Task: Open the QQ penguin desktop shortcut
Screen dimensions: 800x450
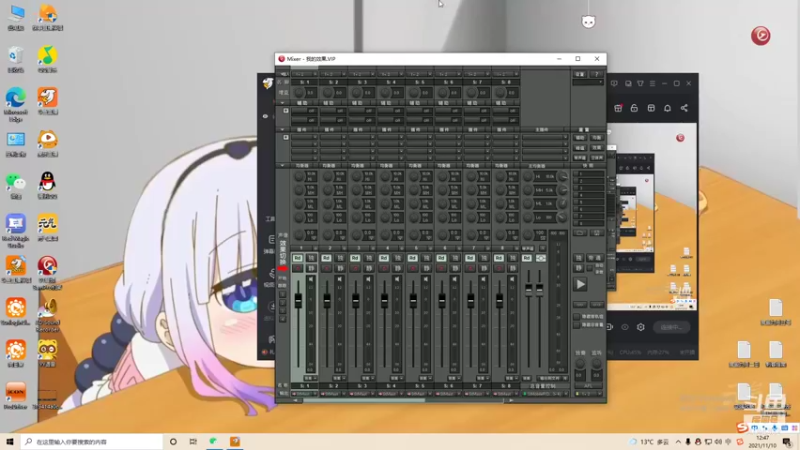Action: tap(47, 185)
